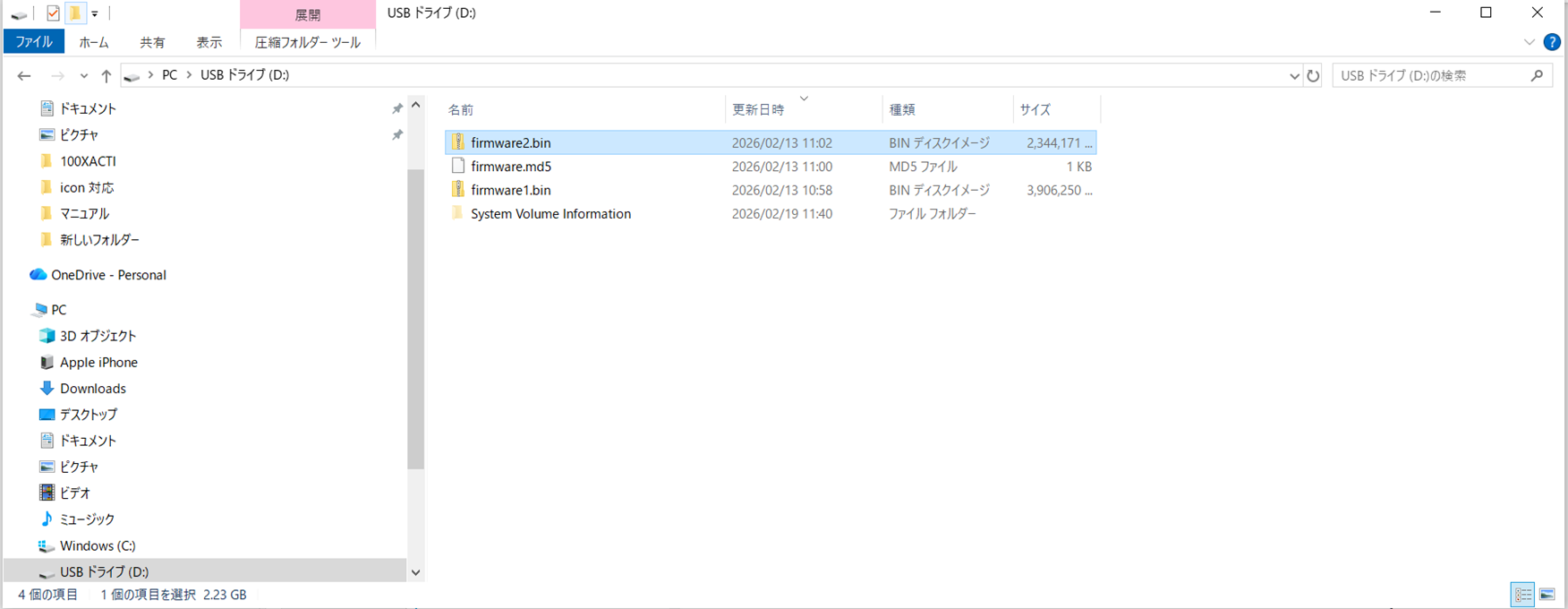Screen dimensions: 1568x609
Task: Open the 圧縮フォルダー ツール tab
Action: [307, 42]
